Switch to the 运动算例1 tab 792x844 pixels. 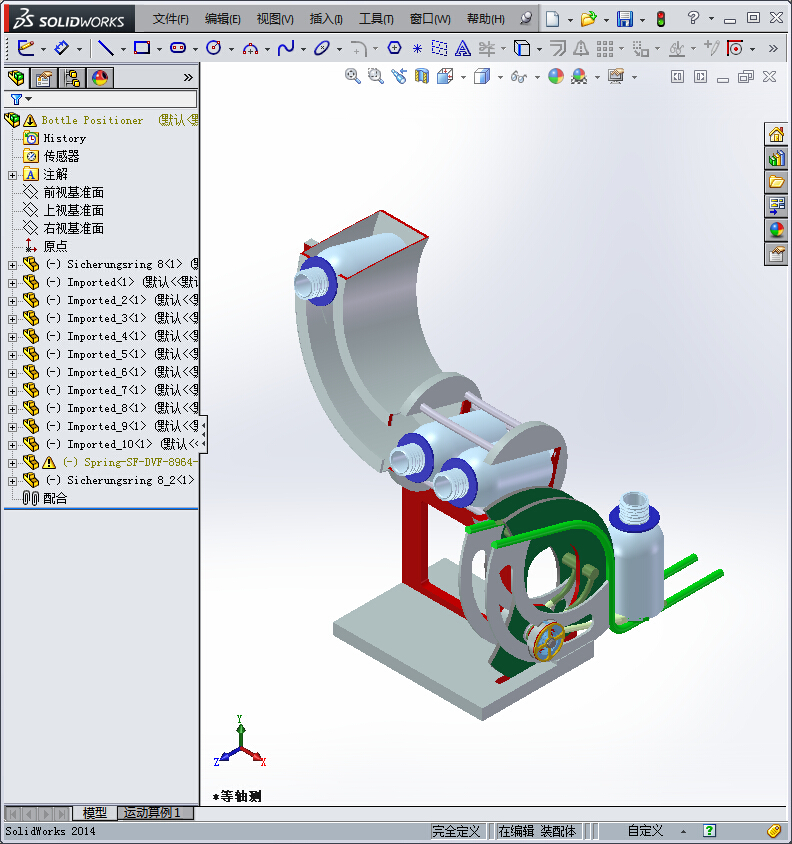[153, 813]
